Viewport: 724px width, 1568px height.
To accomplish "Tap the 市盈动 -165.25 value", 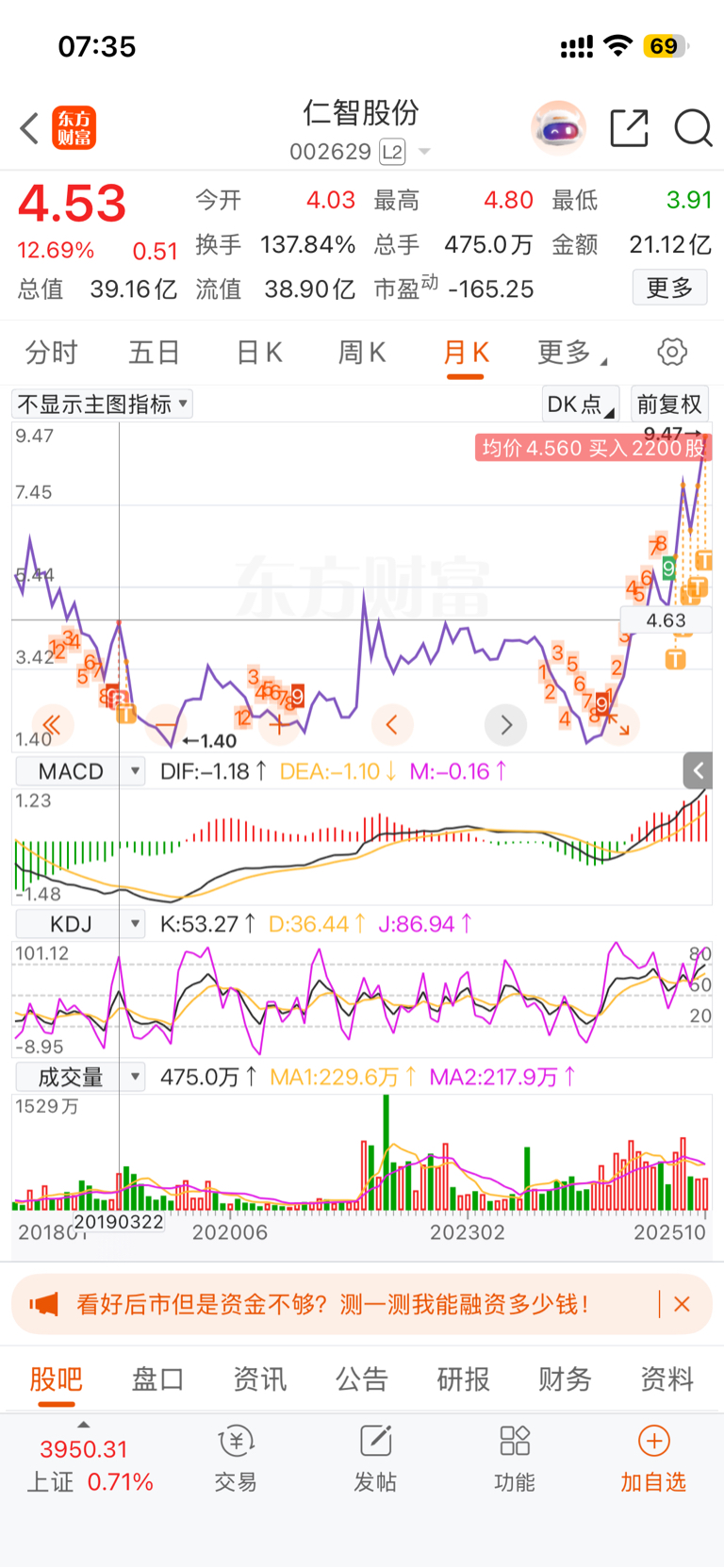I will (x=454, y=288).
